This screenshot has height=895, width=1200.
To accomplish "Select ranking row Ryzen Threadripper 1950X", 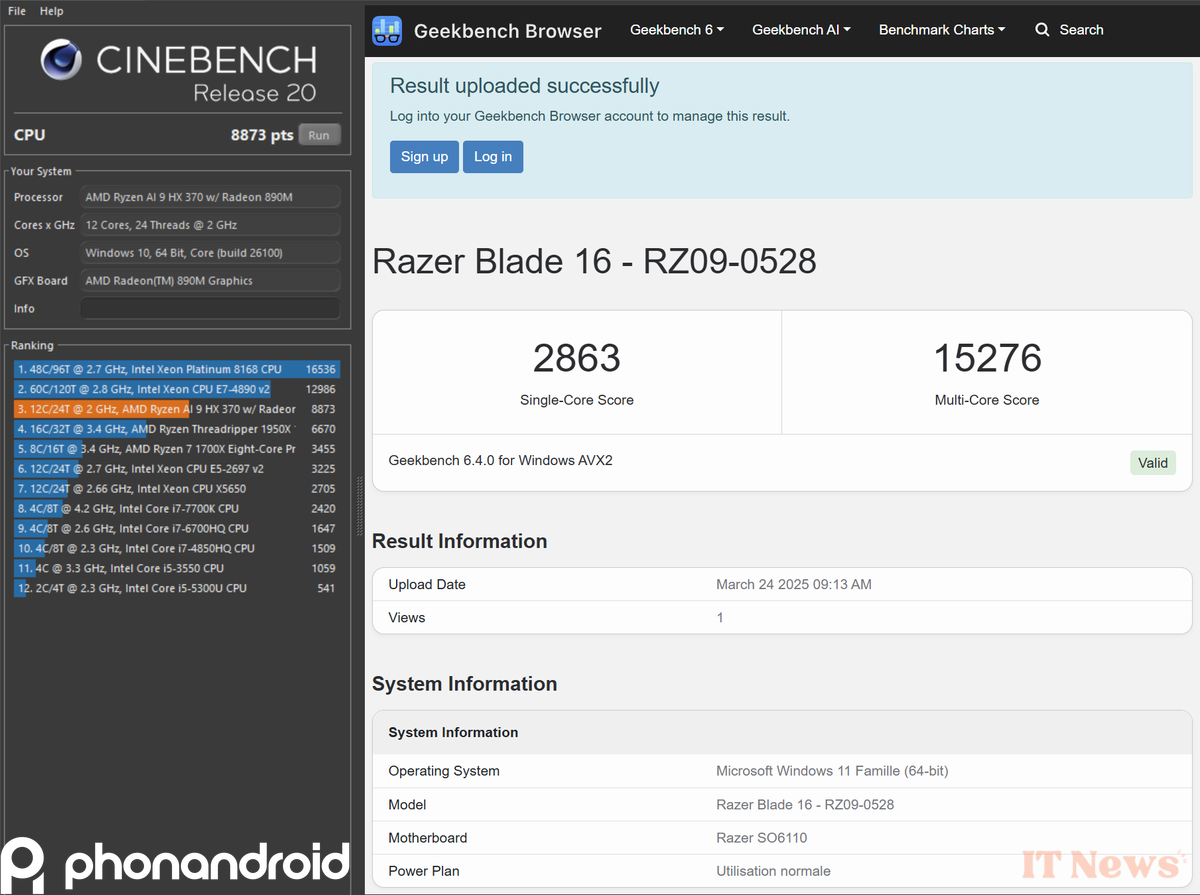I will (x=177, y=429).
